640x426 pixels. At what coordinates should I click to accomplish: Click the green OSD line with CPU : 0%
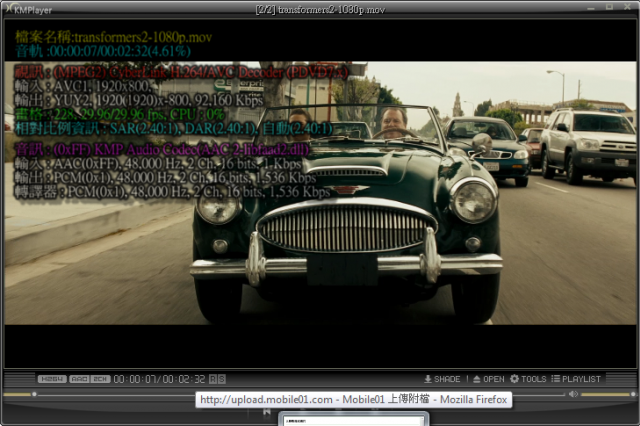click(120, 114)
